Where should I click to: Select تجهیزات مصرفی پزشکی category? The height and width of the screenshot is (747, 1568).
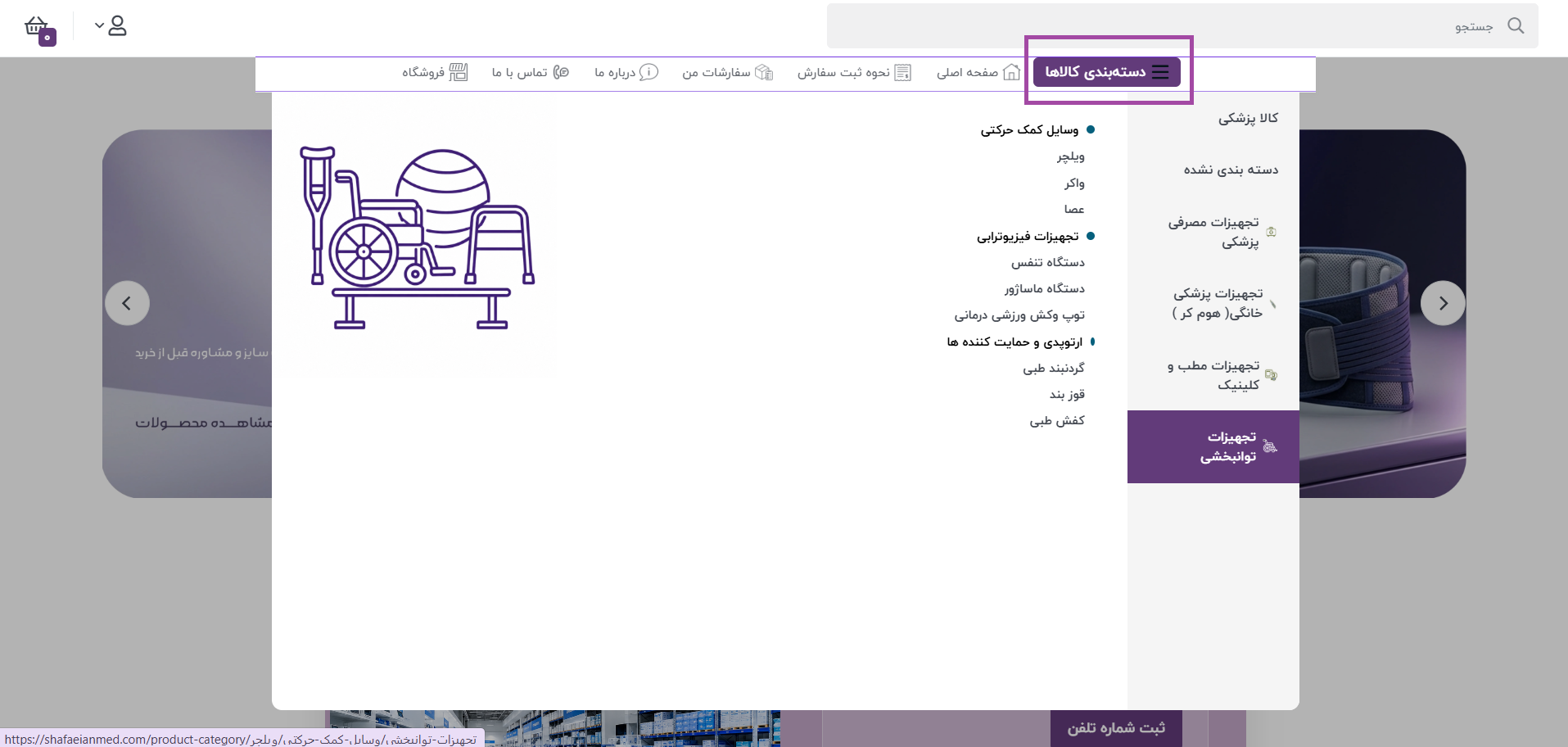click(x=1213, y=232)
